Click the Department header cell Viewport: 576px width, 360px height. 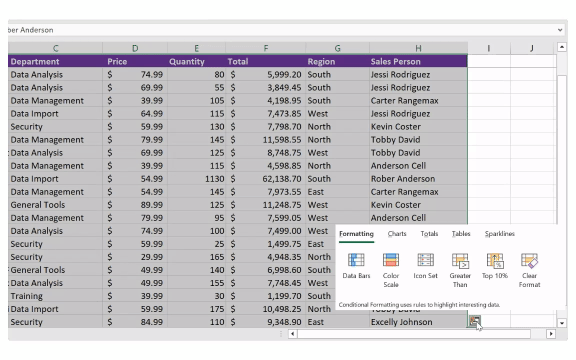point(55,61)
